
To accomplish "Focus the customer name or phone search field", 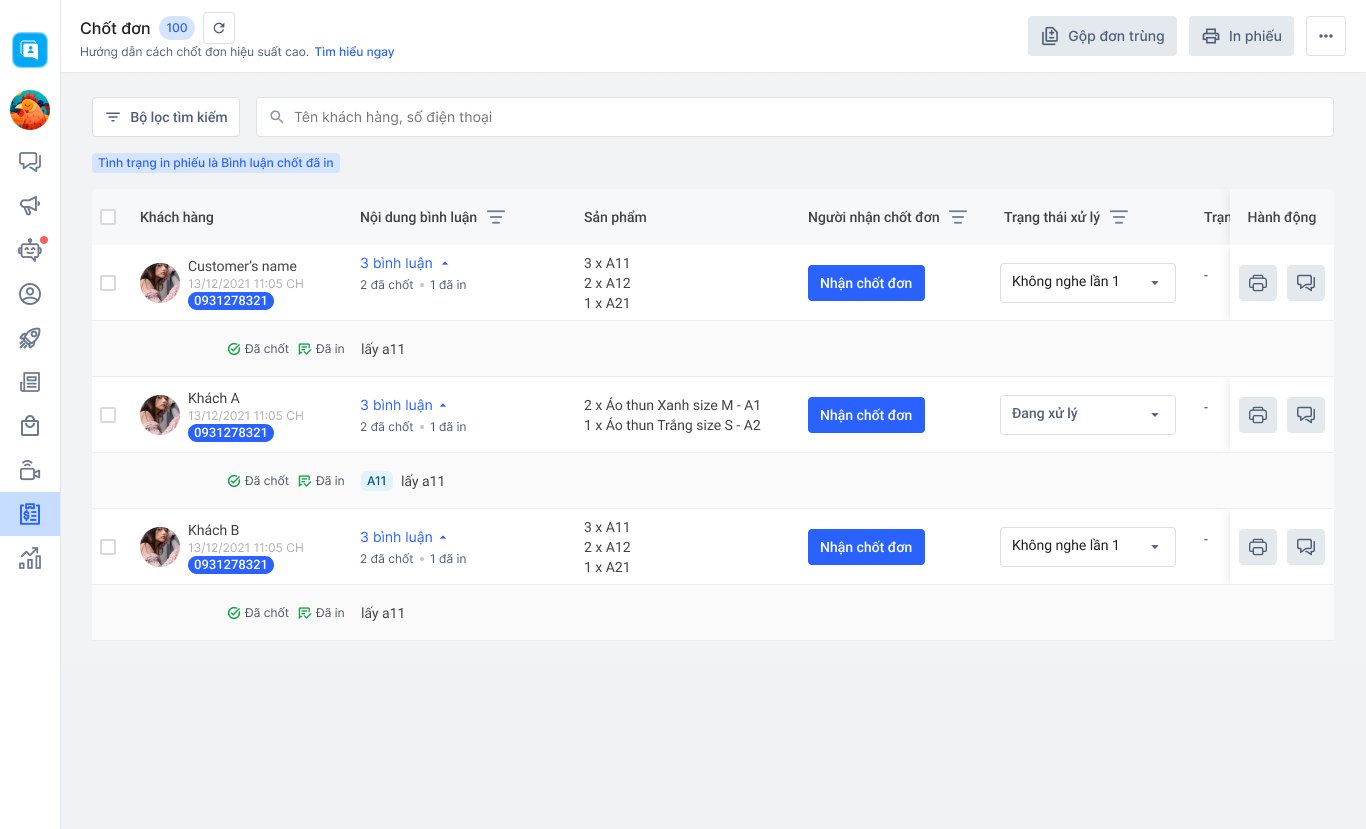I will [x=795, y=117].
